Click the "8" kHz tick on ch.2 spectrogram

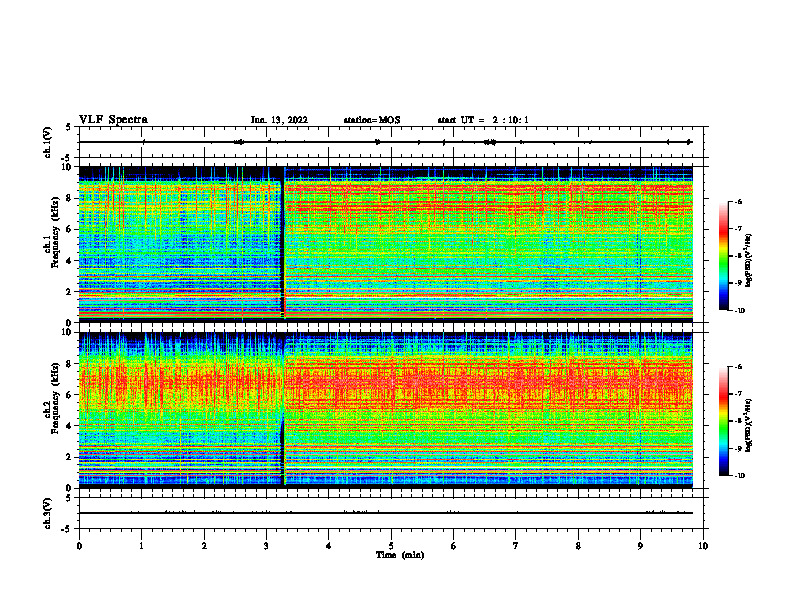click(70, 364)
